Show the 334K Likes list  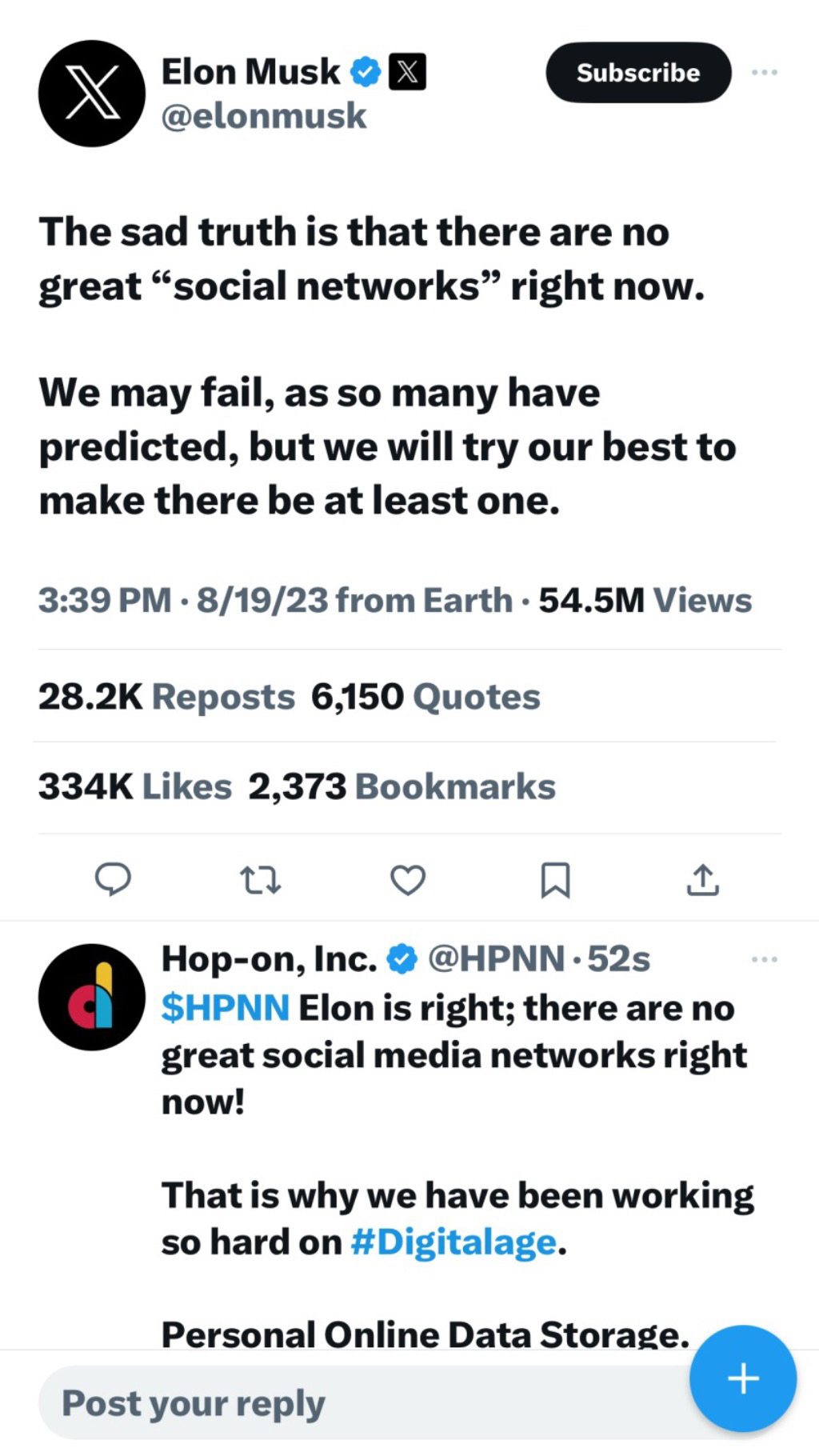click(x=134, y=786)
